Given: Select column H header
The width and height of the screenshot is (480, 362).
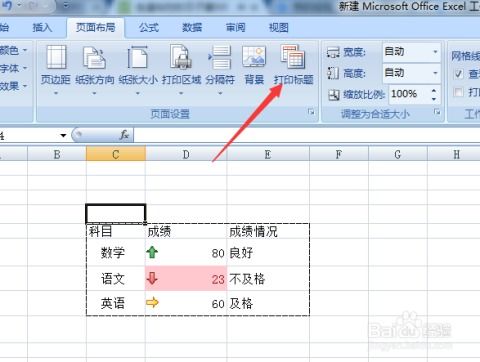Looking at the screenshot, I should coord(455,154).
